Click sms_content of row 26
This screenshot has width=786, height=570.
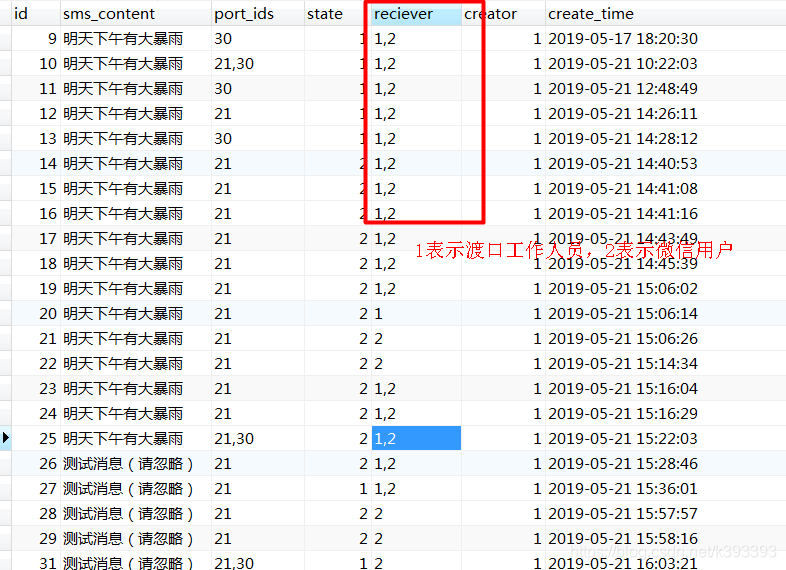coord(135,464)
